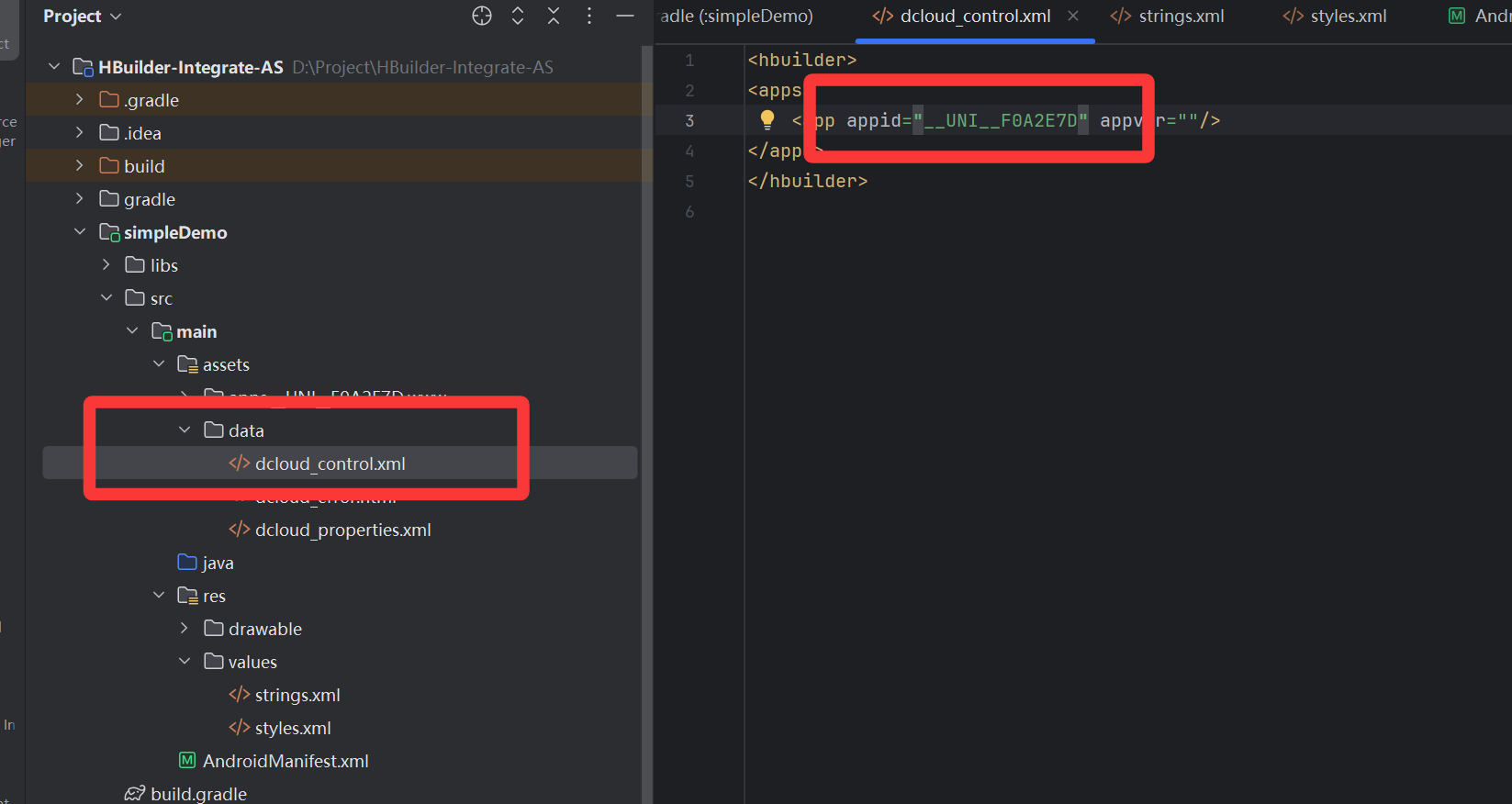
Task: Click the yellow lightbulb quick-fix icon
Action: [767, 119]
